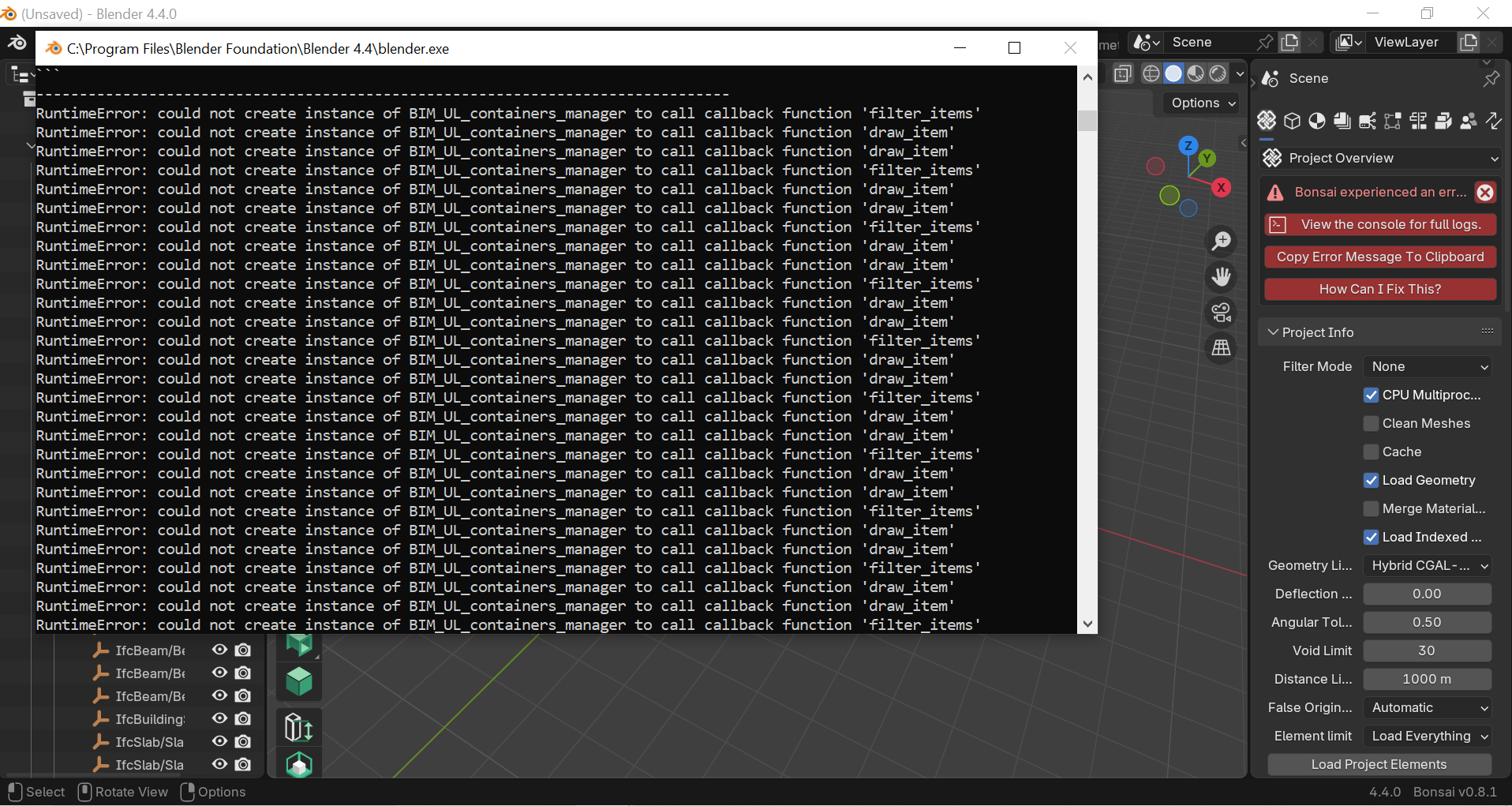The image size is (1512, 806).
Task: Open the ViewLayer browse dropdown
Action: 1349,42
